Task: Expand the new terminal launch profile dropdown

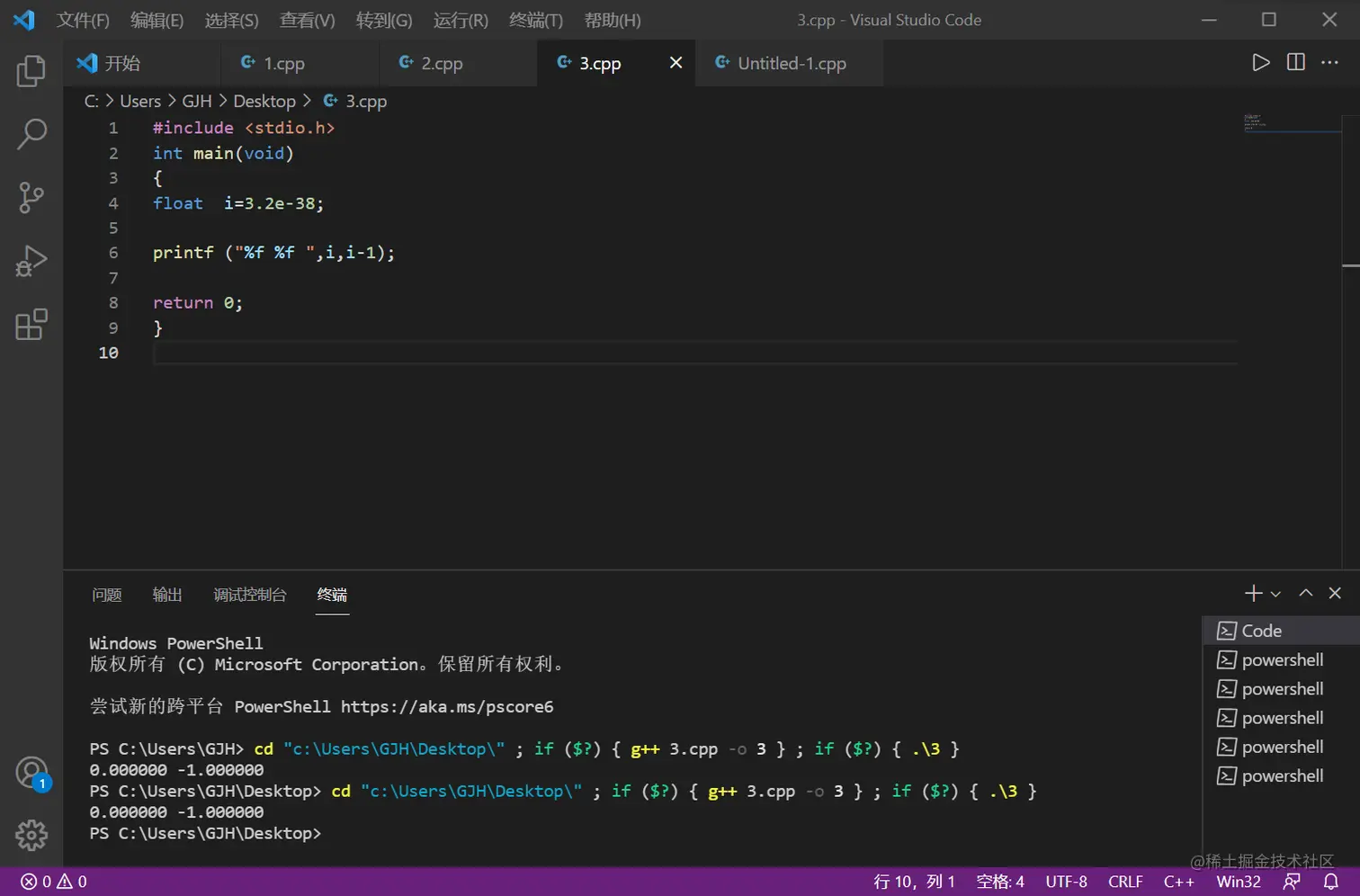Action: [1275, 594]
